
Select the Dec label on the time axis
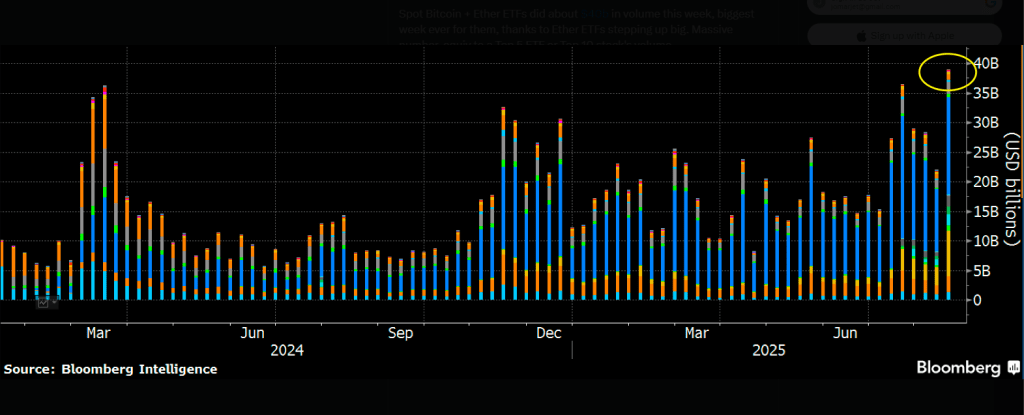[x=550, y=331]
